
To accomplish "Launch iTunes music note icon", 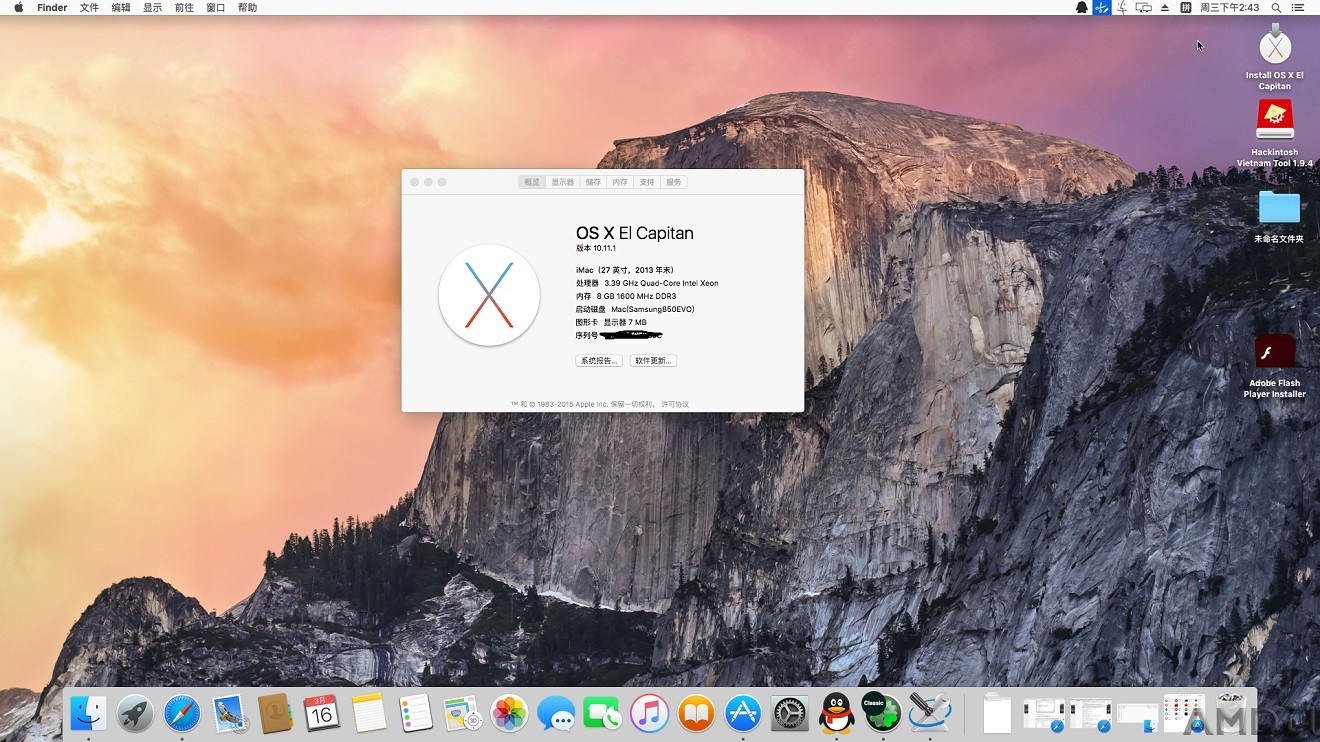I will click(x=649, y=714).
